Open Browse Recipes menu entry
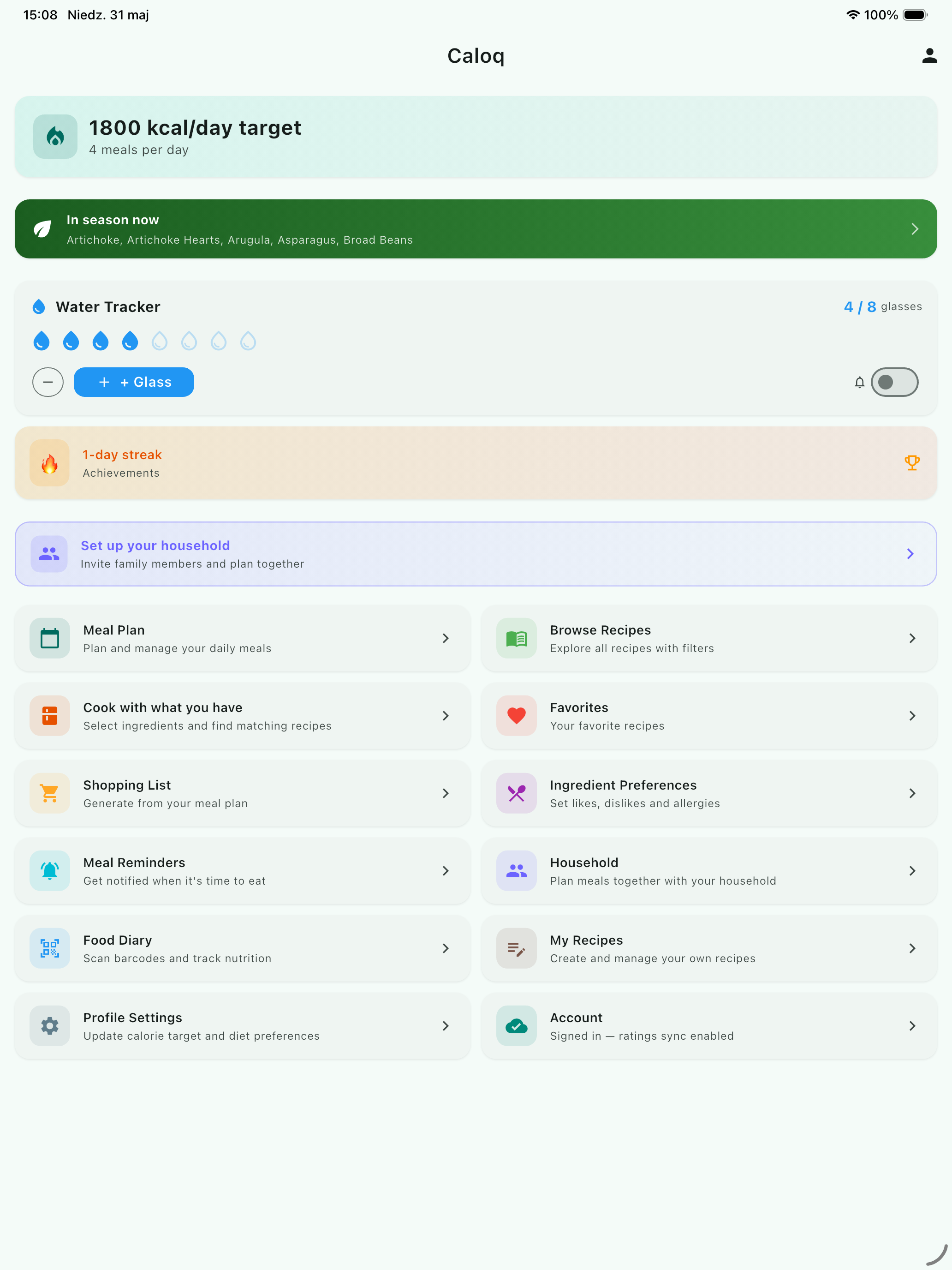 pyautogui.click(x=709, y=638)
